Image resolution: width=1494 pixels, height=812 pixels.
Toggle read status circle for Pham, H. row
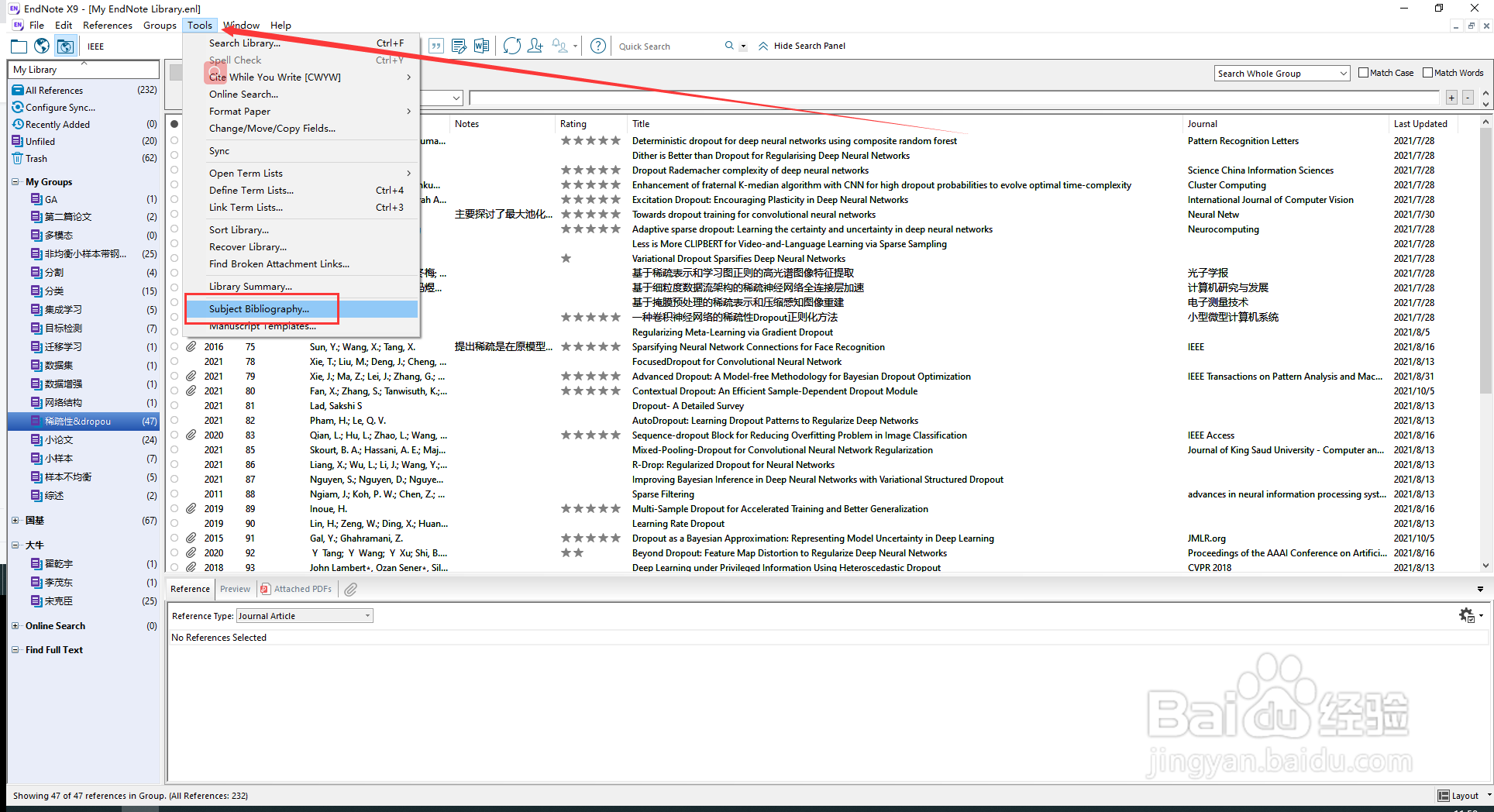tap(174, 420)
